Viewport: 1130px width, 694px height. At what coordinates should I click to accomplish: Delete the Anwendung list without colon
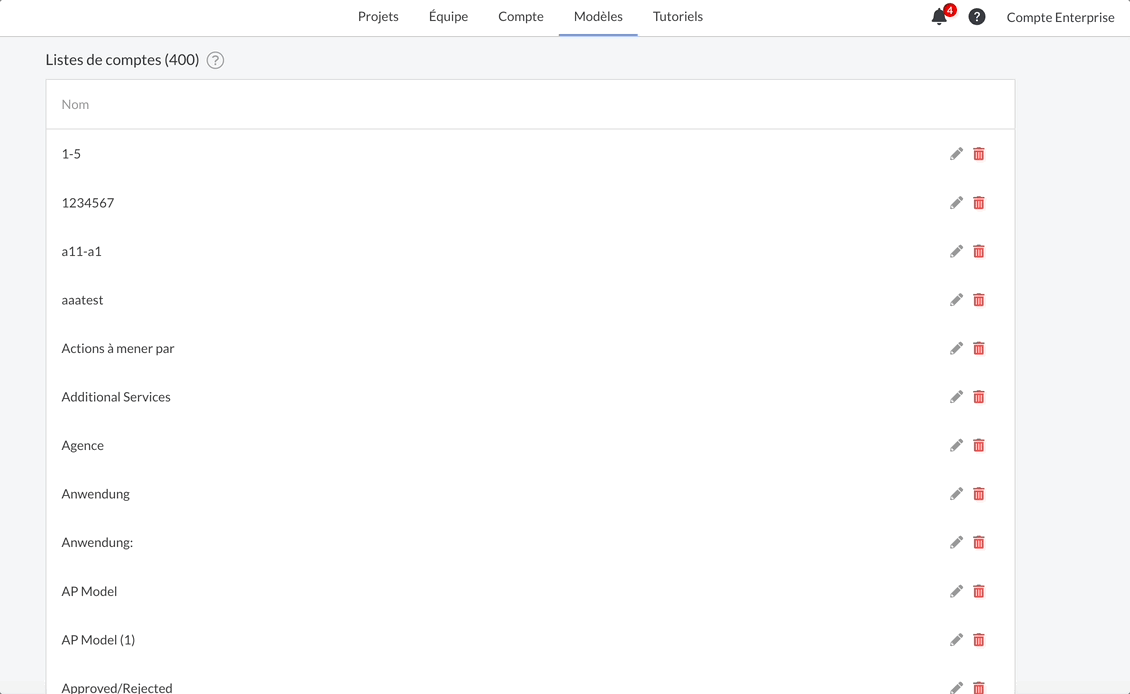tap(979, 494)
